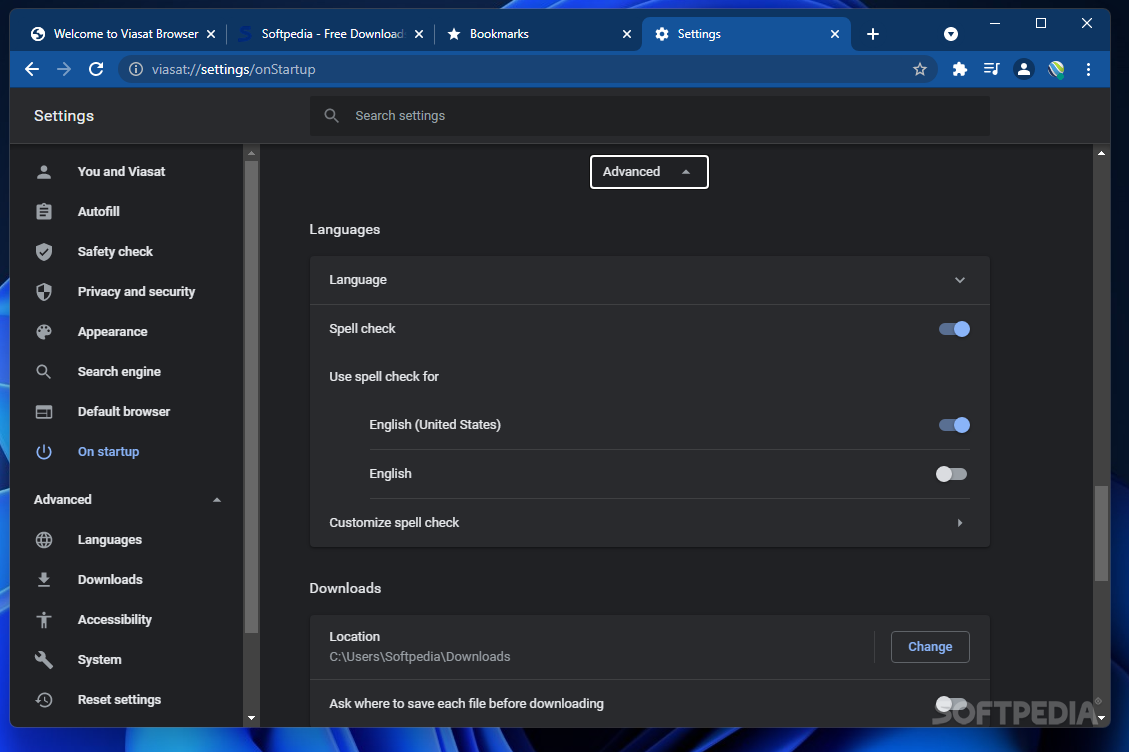The image size is (1129, 752).
Task: Click the Downloads arrow icon in sidebar
Action: (x=44, y=579)
